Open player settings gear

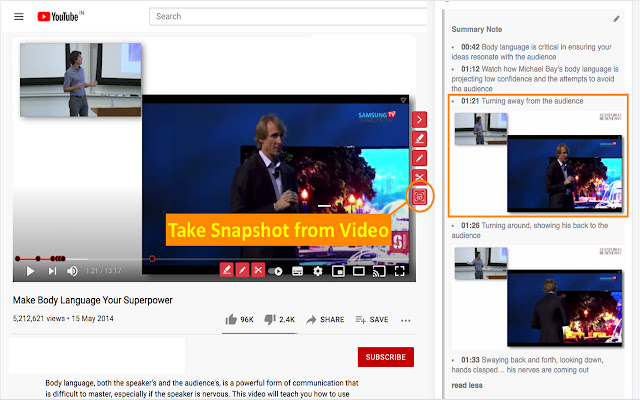[318, 271]
